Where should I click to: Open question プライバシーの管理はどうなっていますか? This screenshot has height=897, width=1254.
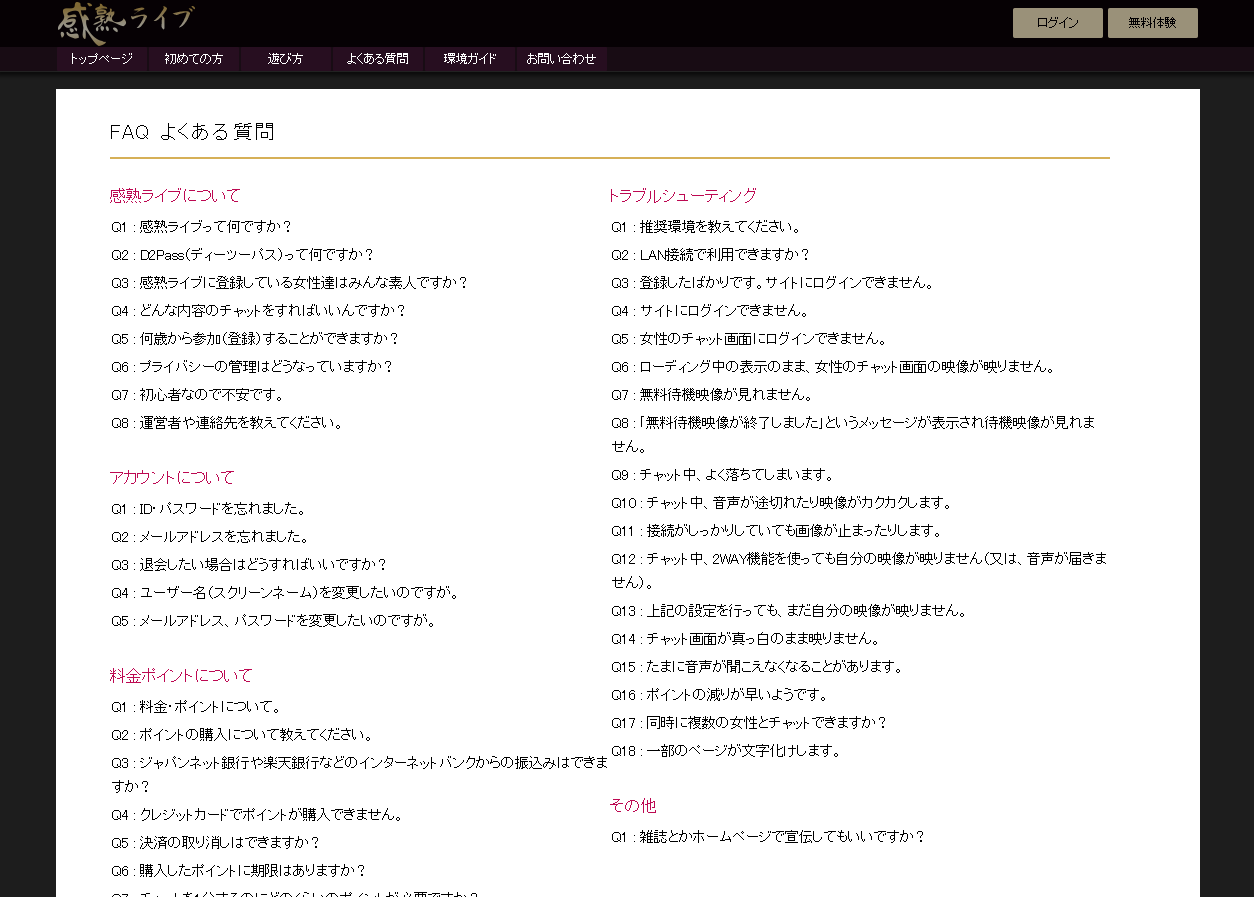click(253, 367)
